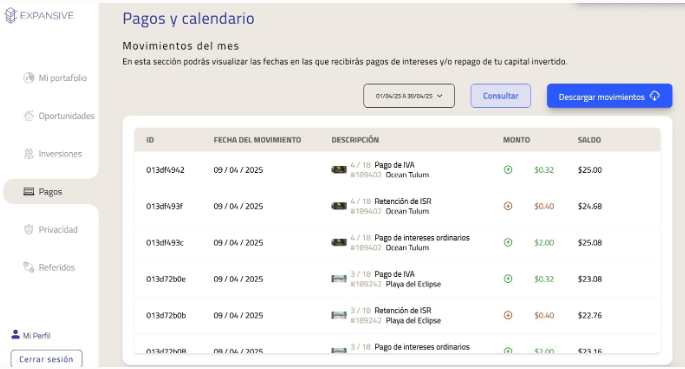The width and height of the screenshot is (685, 369).
Task: Click the cloud download icon
Action: 654,96
